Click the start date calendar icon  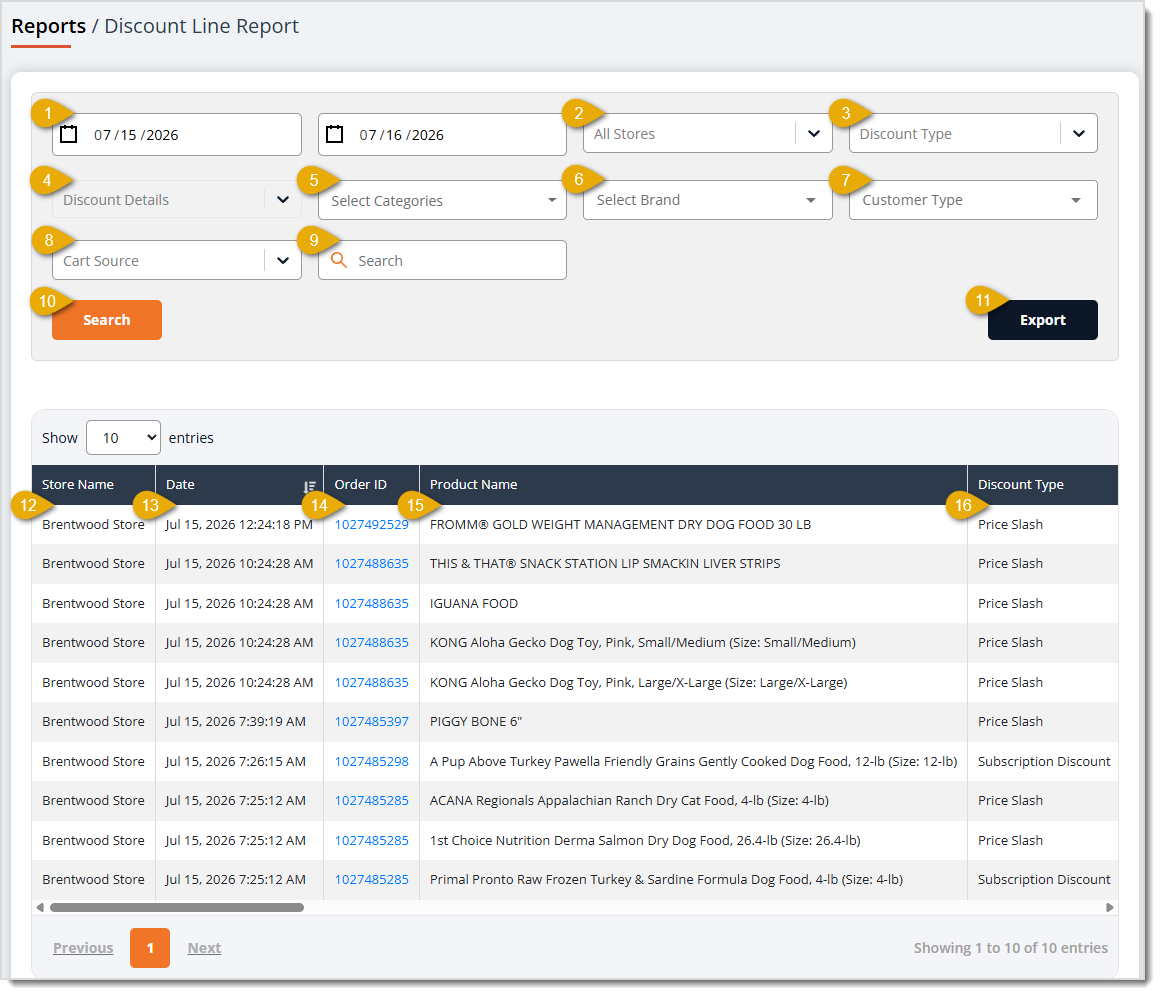[68, 134]
